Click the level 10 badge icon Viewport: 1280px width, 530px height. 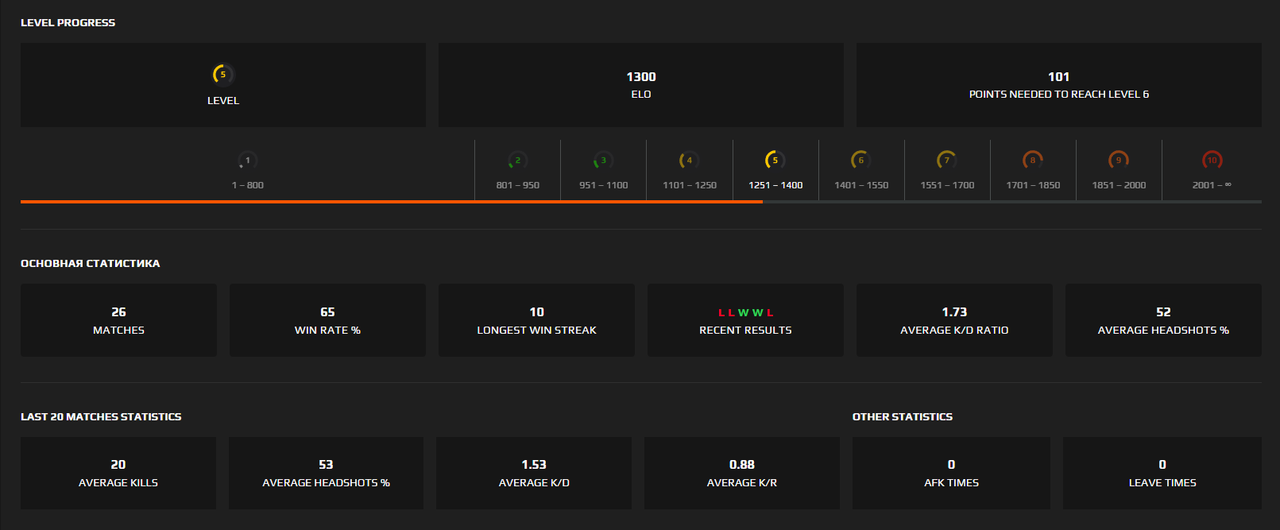(1212, 160)
